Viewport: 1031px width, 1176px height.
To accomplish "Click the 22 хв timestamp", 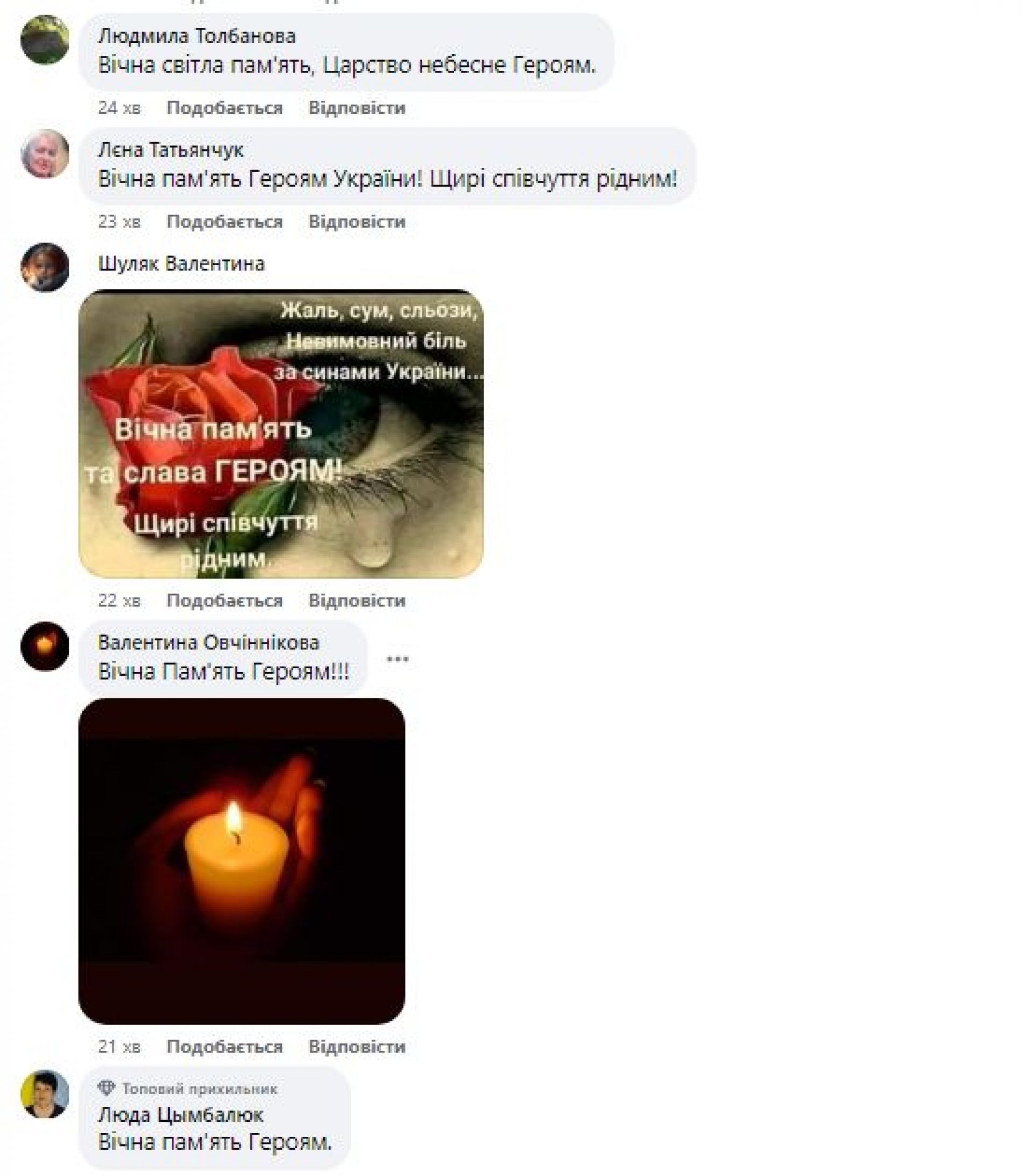I will click(119, 601).
